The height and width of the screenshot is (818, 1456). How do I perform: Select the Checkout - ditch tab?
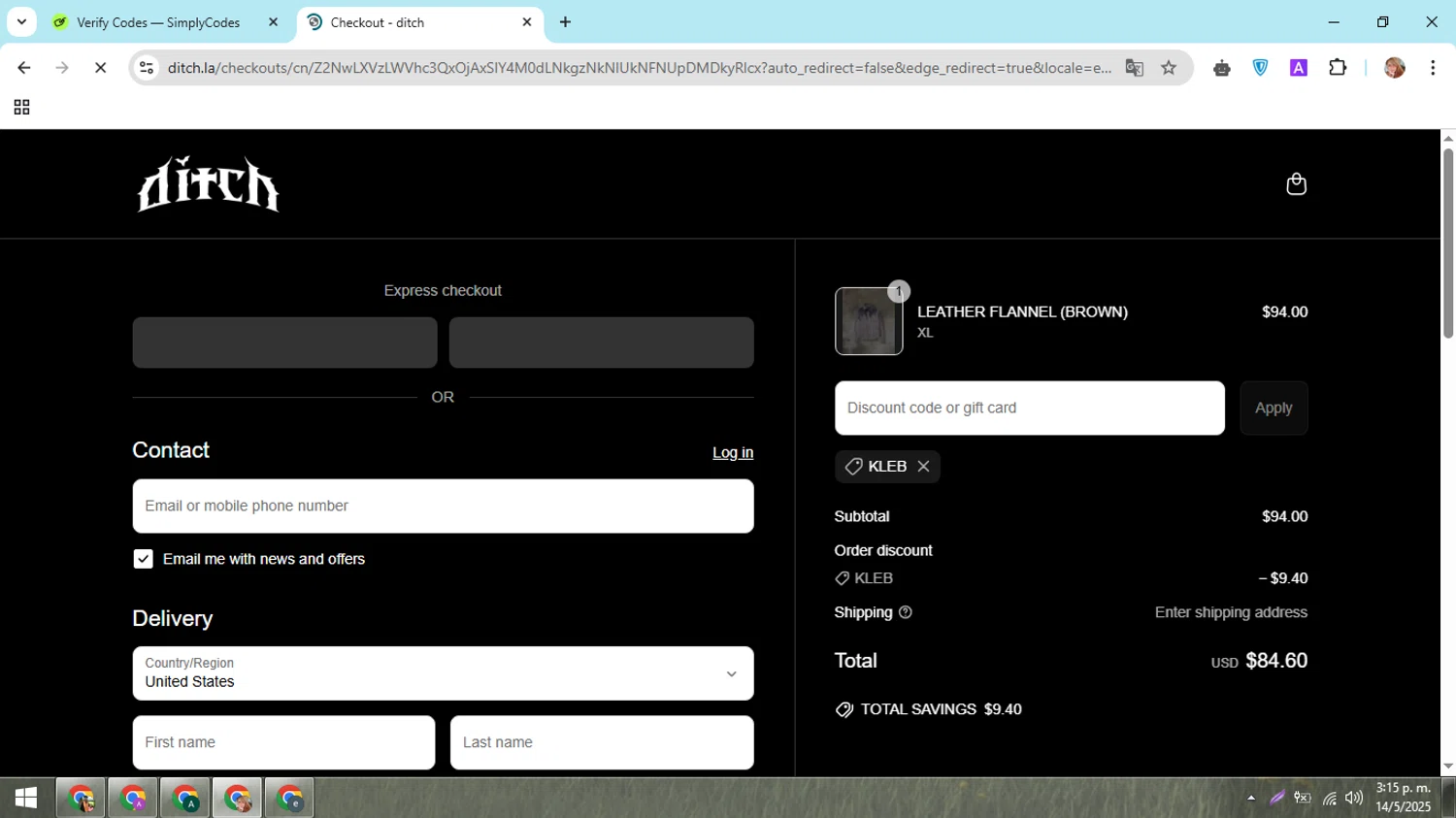[x=419, y=22]
